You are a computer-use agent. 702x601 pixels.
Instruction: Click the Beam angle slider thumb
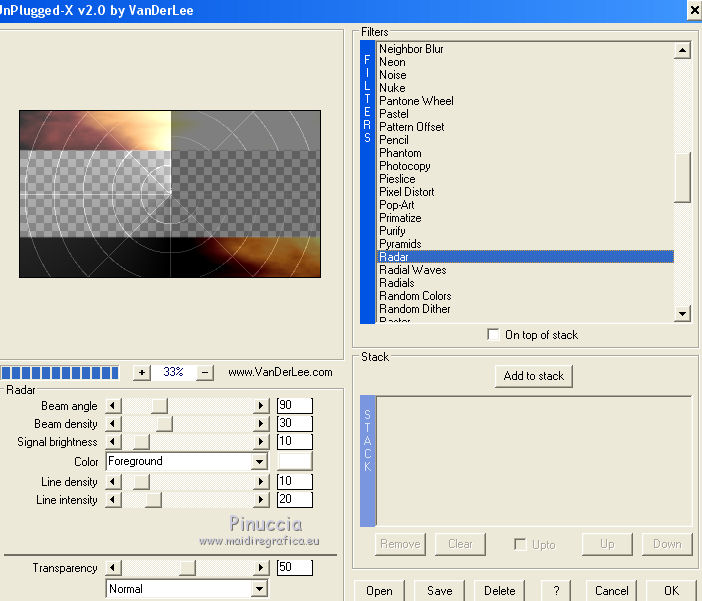pyautogui.click(x=159, y=406)
